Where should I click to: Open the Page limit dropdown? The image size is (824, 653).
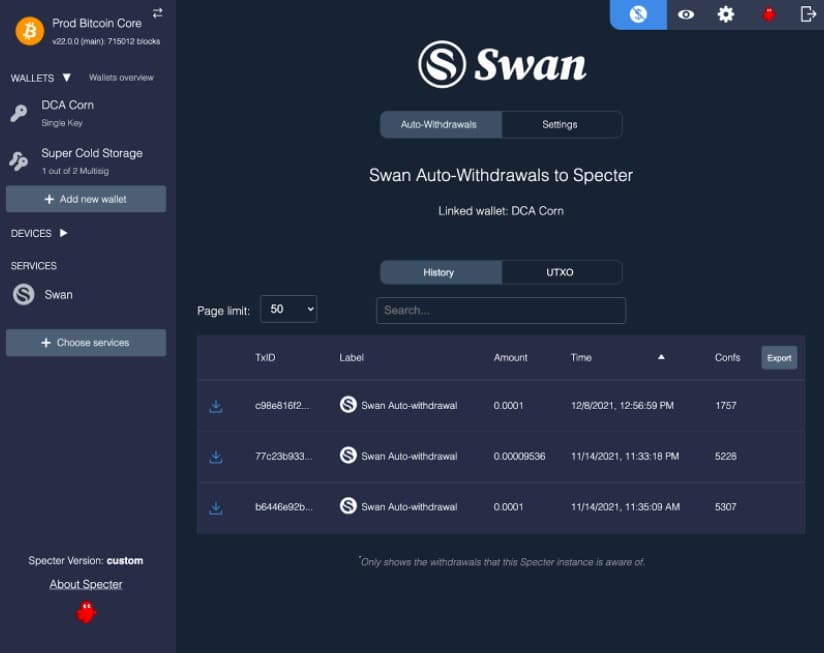tap(288, 310)
